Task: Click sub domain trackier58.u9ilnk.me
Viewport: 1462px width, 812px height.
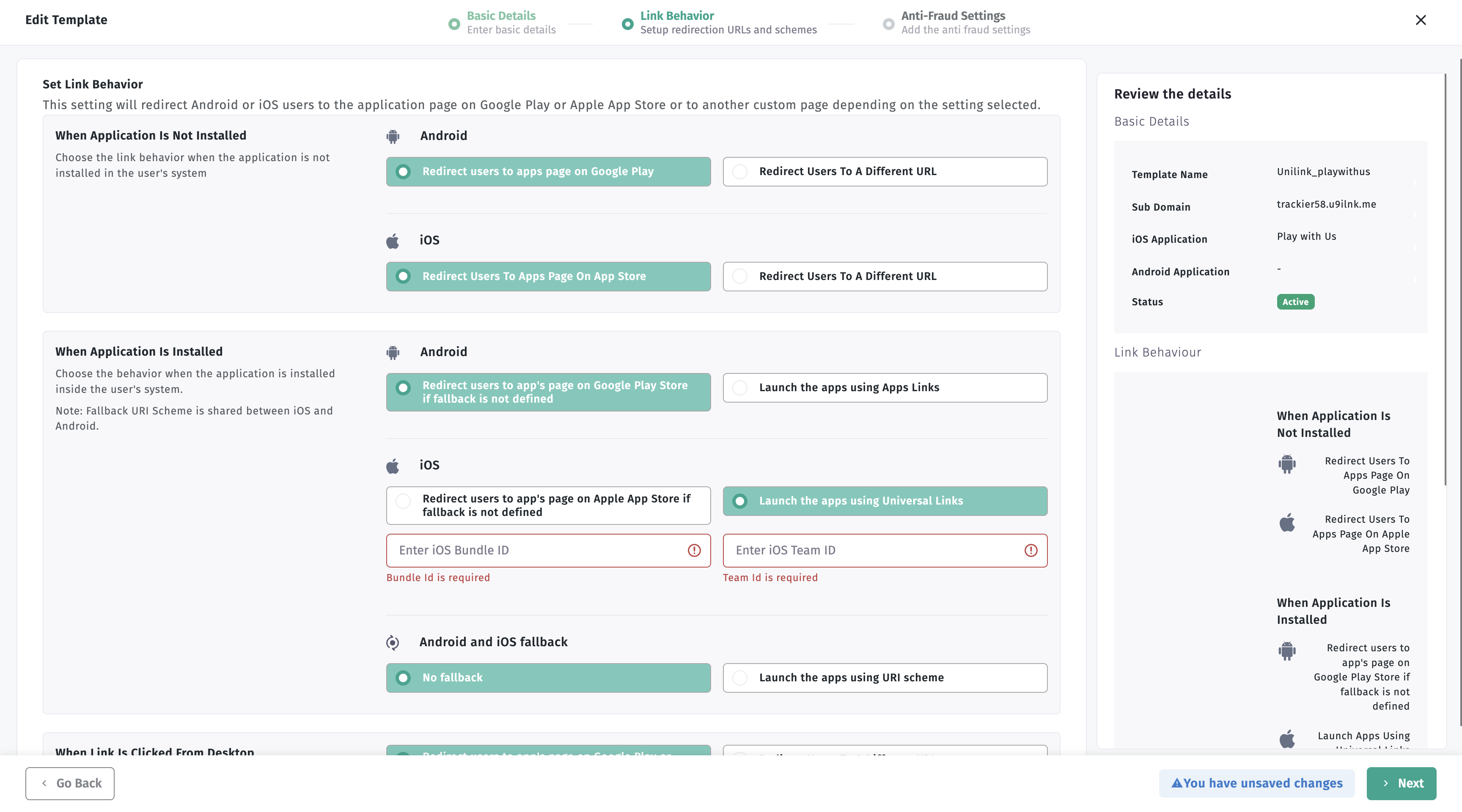Action: [x=1326, y=204]
